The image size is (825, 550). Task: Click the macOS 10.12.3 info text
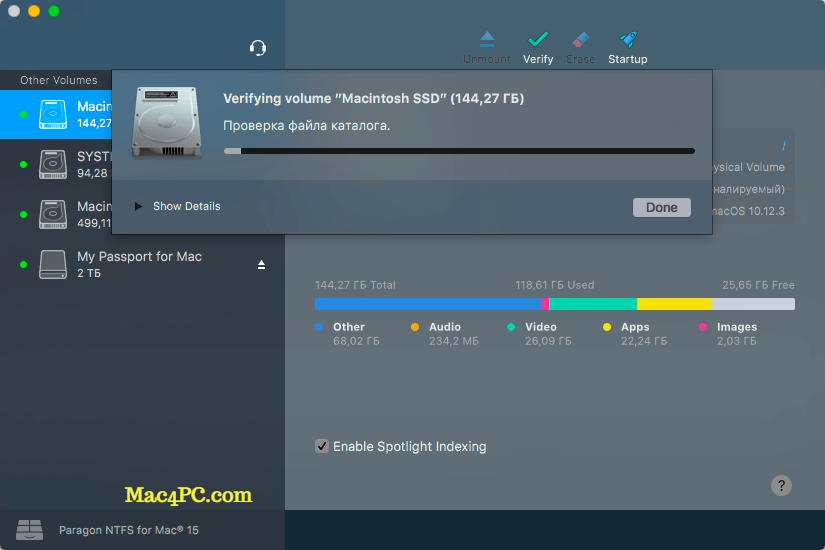(x=748, y=211)
